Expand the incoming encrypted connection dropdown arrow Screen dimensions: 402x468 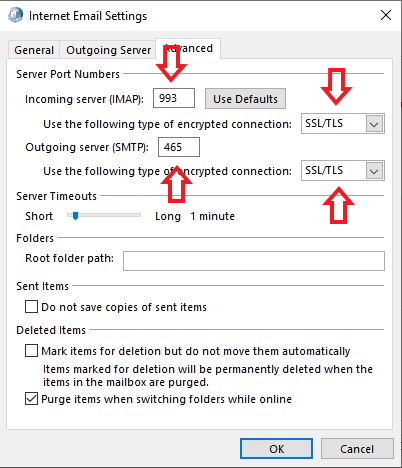pos(374,124)
